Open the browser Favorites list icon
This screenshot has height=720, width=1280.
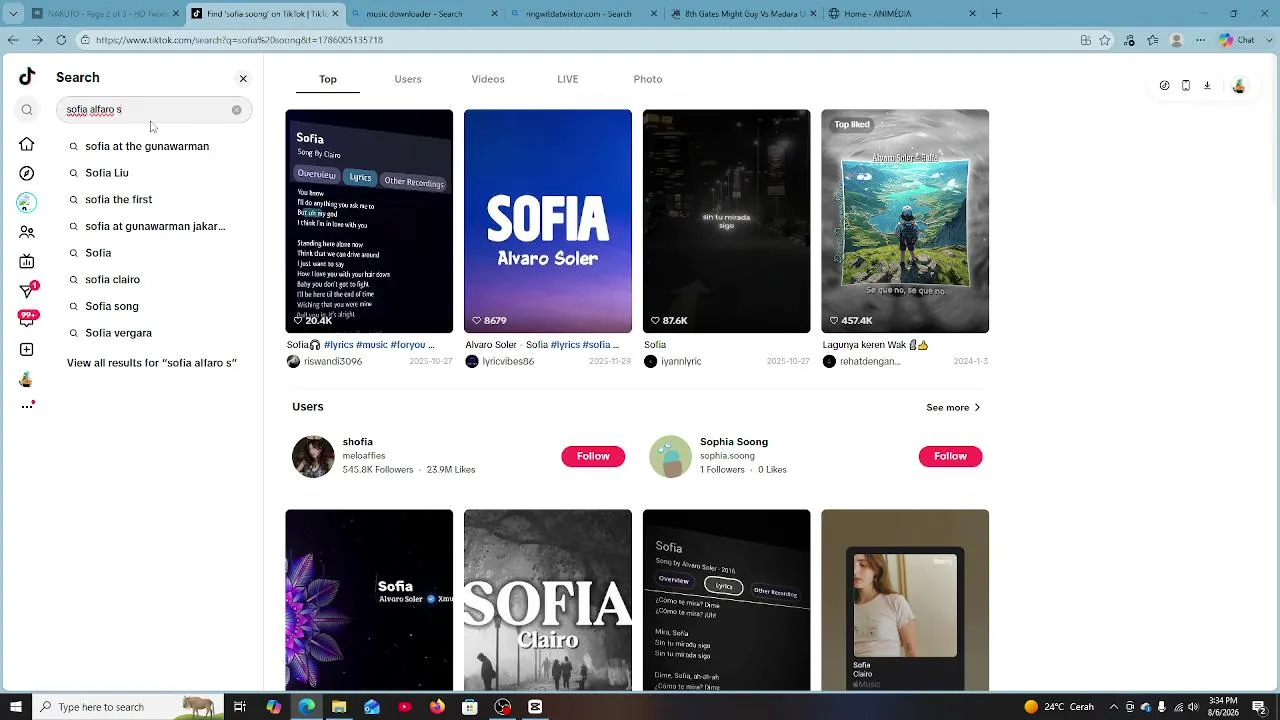[x=1153, y=41]
